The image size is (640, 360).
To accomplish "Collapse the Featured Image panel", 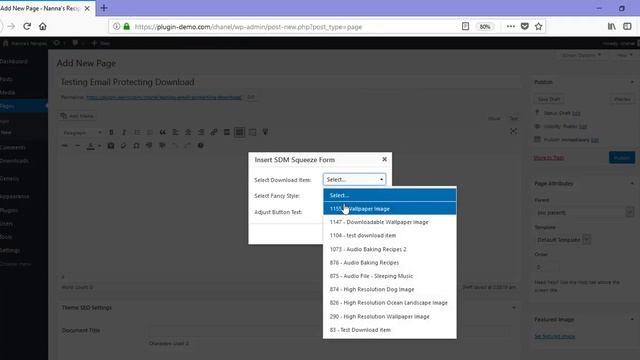I will tap(632, 319).
